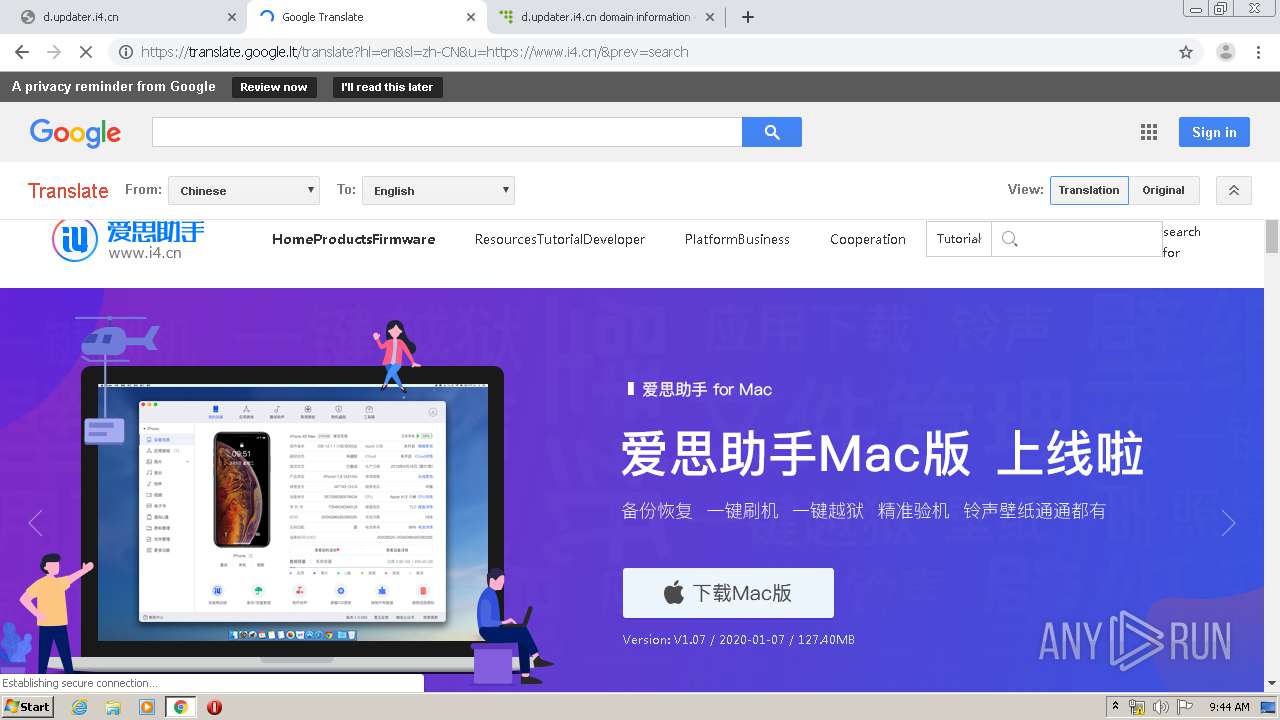The width and height of the screenshot is (1280, 720).
Task: Go back with browser back arrow
Action: pyautogui.click(x=22, y=52)
